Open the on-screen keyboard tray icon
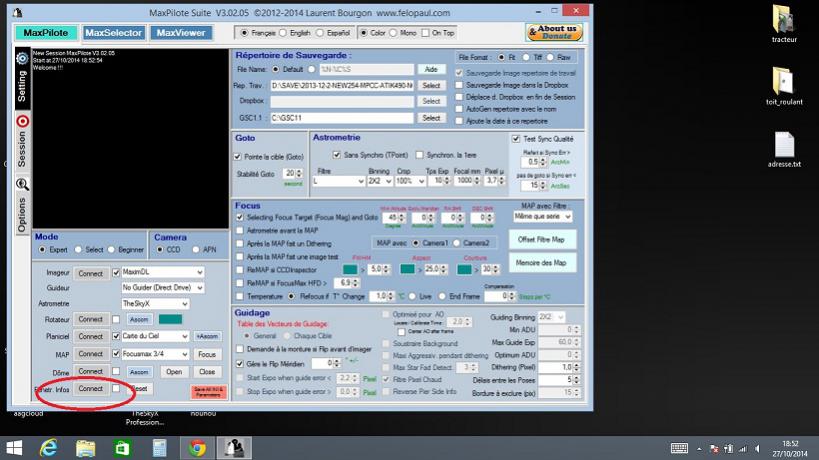Screen dimensions: 819x460 679,448
